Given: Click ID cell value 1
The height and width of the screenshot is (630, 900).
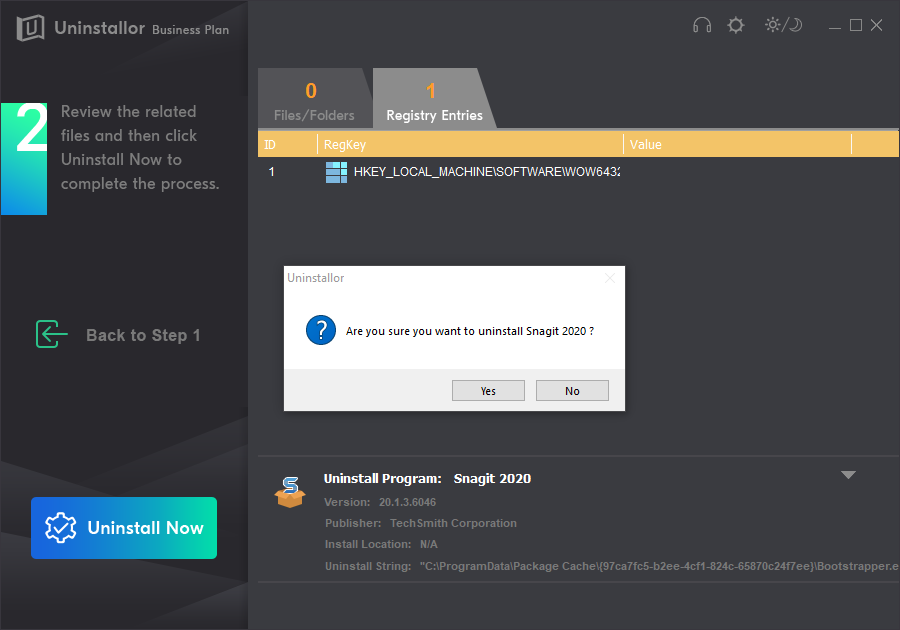Looking at the screenshot, I should coord(271,172).
